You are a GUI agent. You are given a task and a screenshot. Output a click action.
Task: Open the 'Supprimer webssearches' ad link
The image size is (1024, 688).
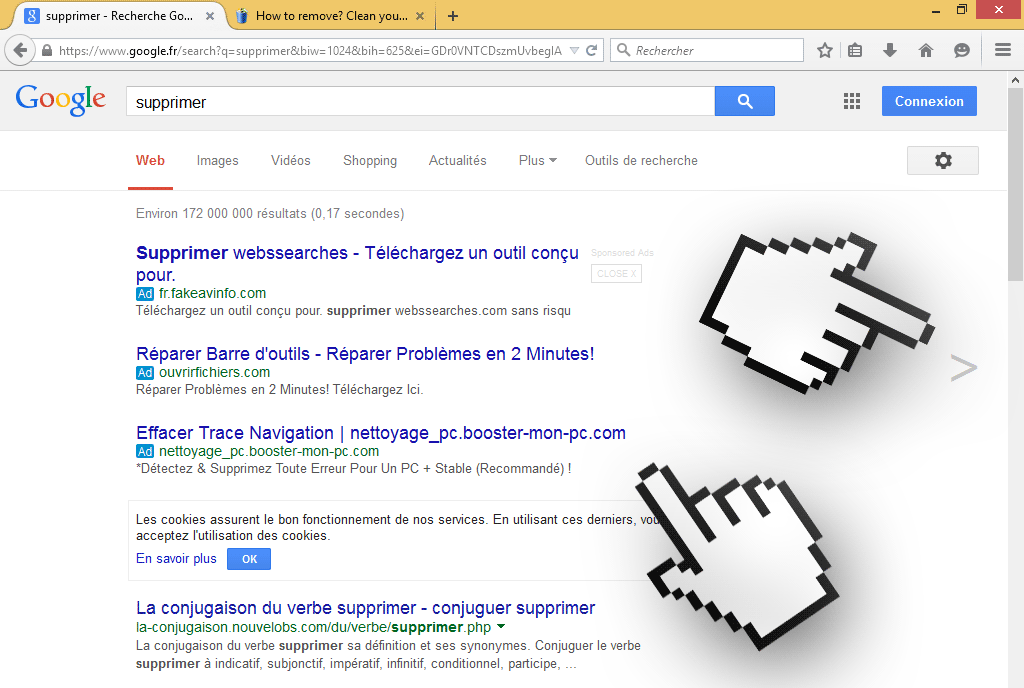pyautogui.click(x=357, y=263)
